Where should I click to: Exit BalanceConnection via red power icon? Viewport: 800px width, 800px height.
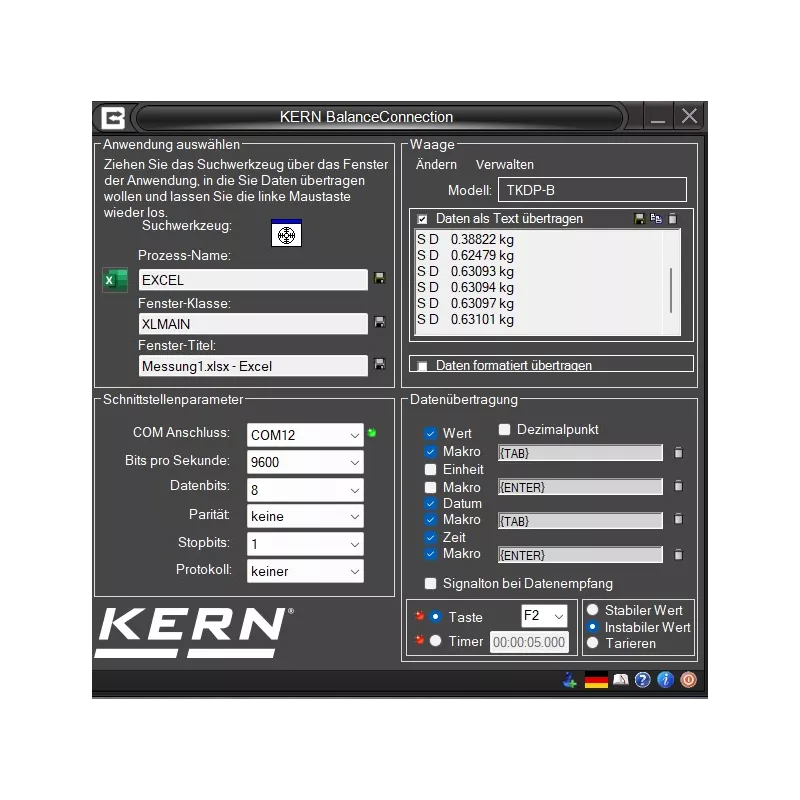688,680
